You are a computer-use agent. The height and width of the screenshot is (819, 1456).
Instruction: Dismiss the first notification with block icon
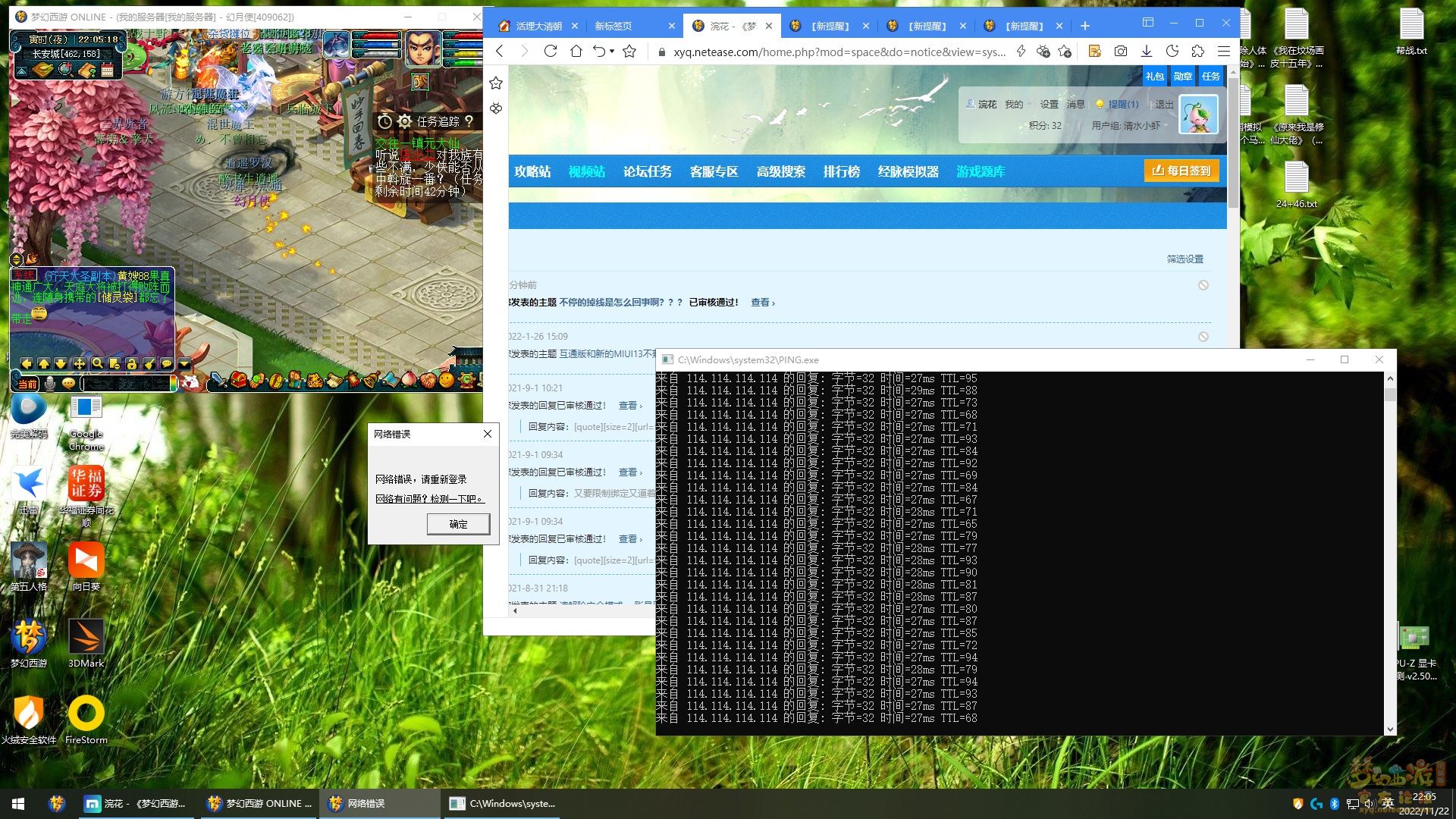point(1203,285)
